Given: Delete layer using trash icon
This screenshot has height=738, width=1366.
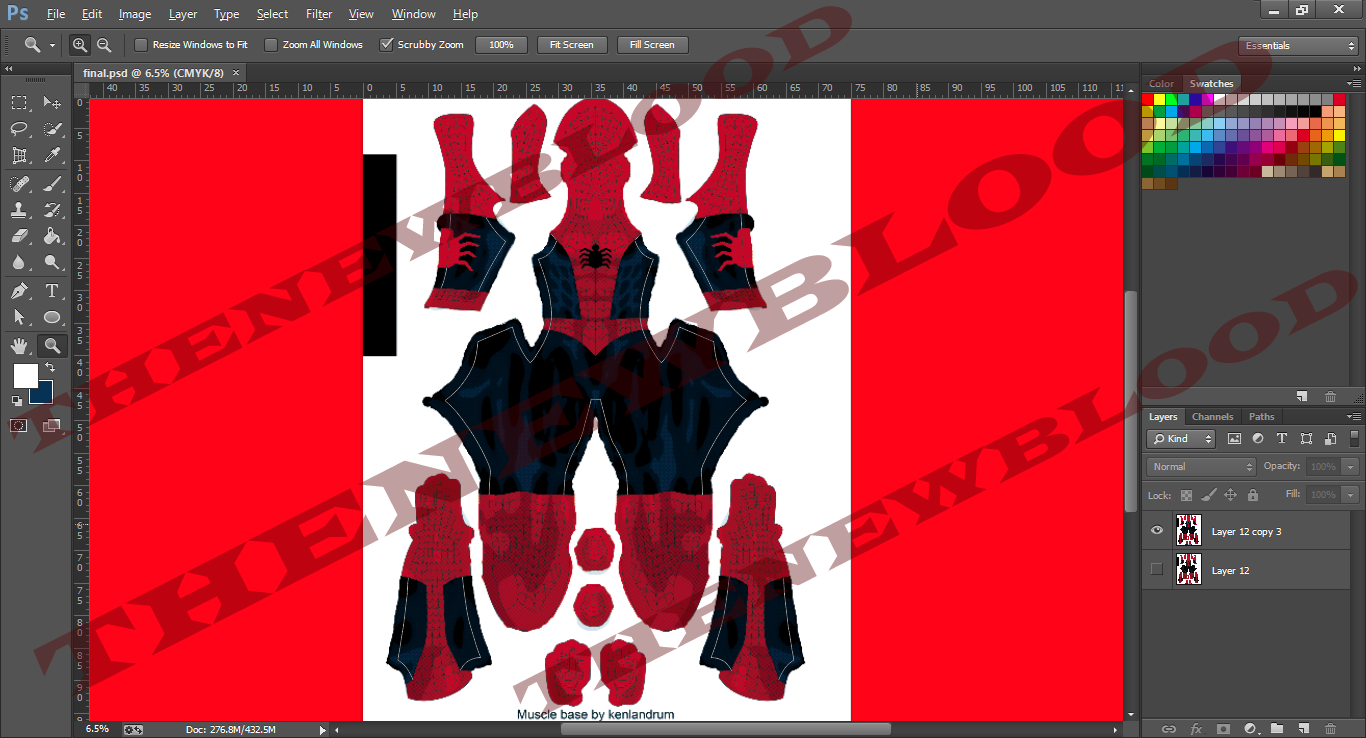Looking at the screenshot, I should [1330, 729].
